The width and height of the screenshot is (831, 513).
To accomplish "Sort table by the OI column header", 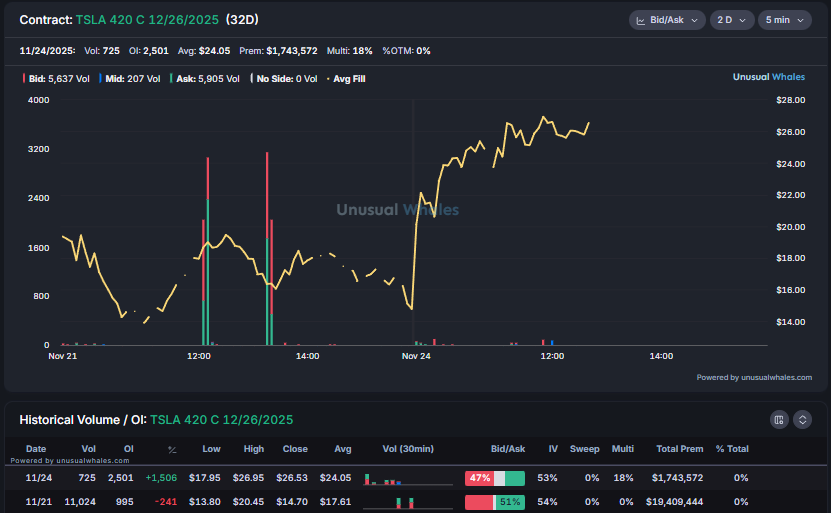I will (128, 449).
